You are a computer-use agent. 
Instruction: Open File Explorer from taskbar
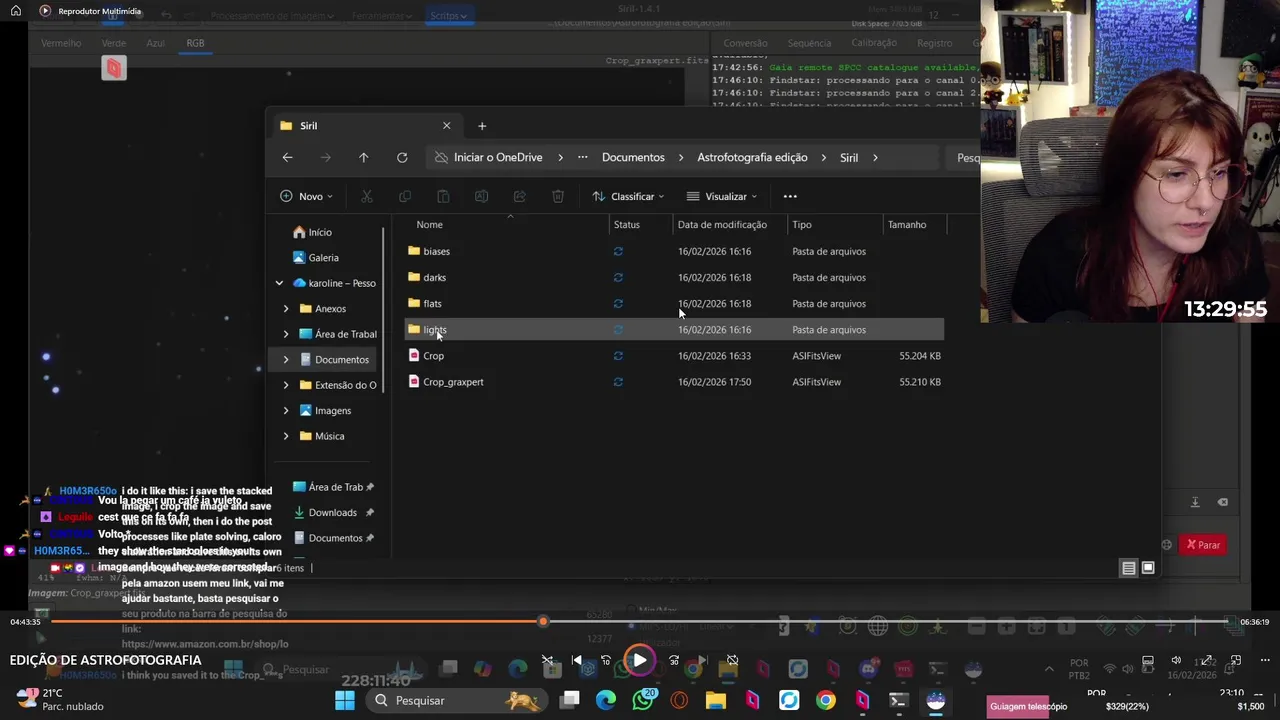pyautogui.click(x=716, y=701)
